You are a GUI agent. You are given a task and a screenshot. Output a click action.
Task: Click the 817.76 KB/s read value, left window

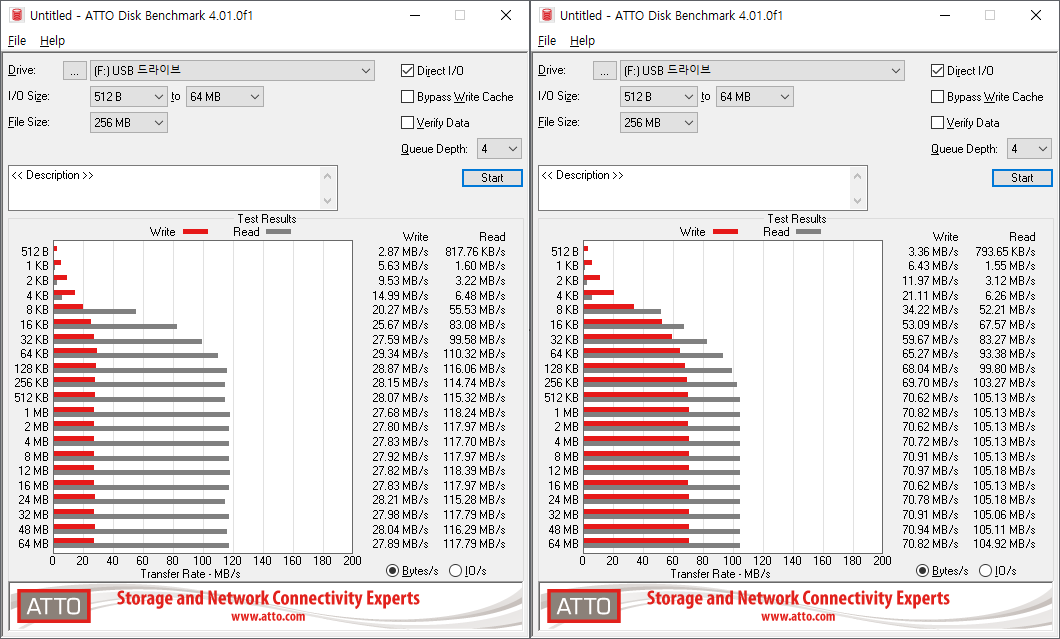475,252
